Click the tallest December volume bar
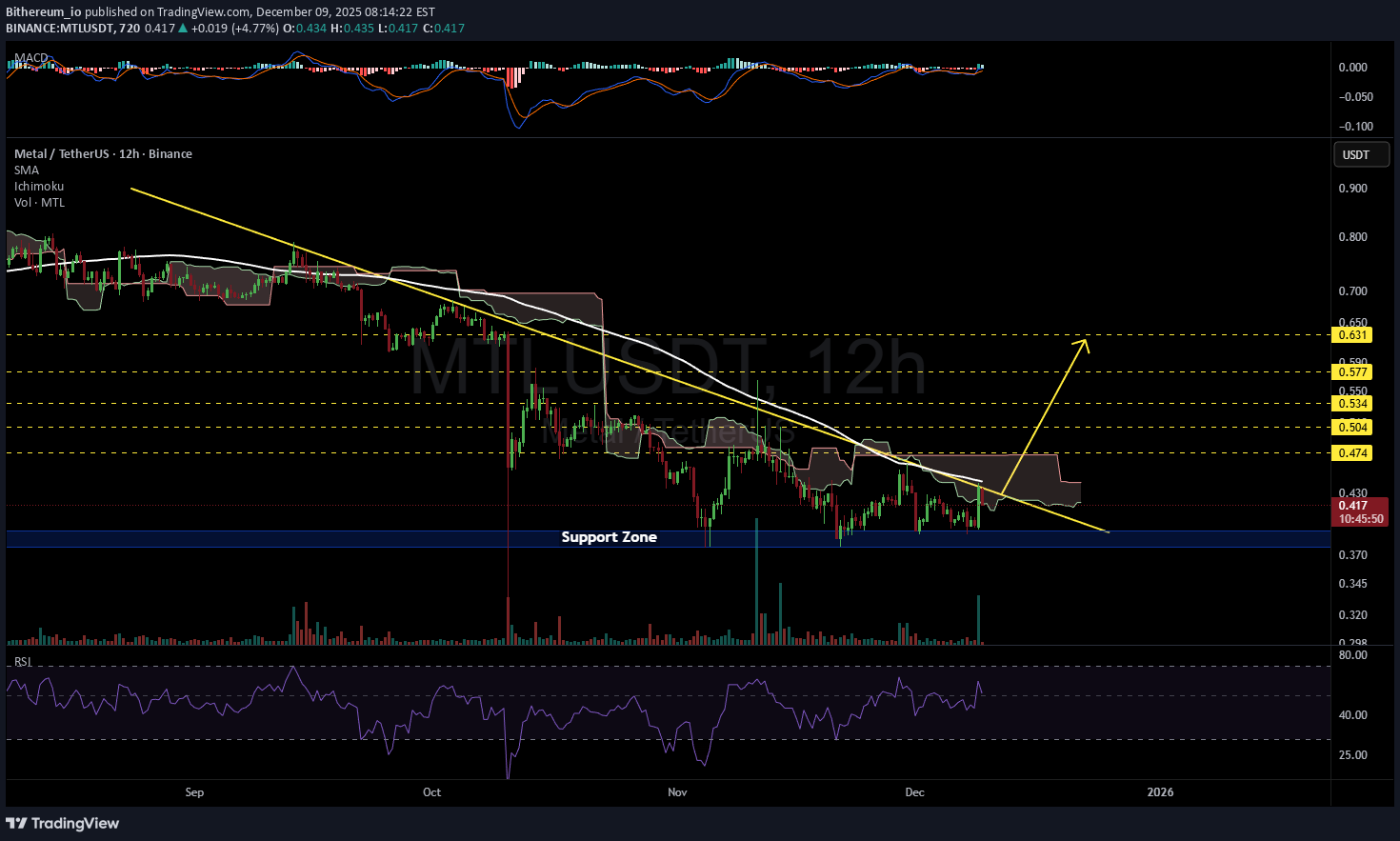 tap(978, 619)
